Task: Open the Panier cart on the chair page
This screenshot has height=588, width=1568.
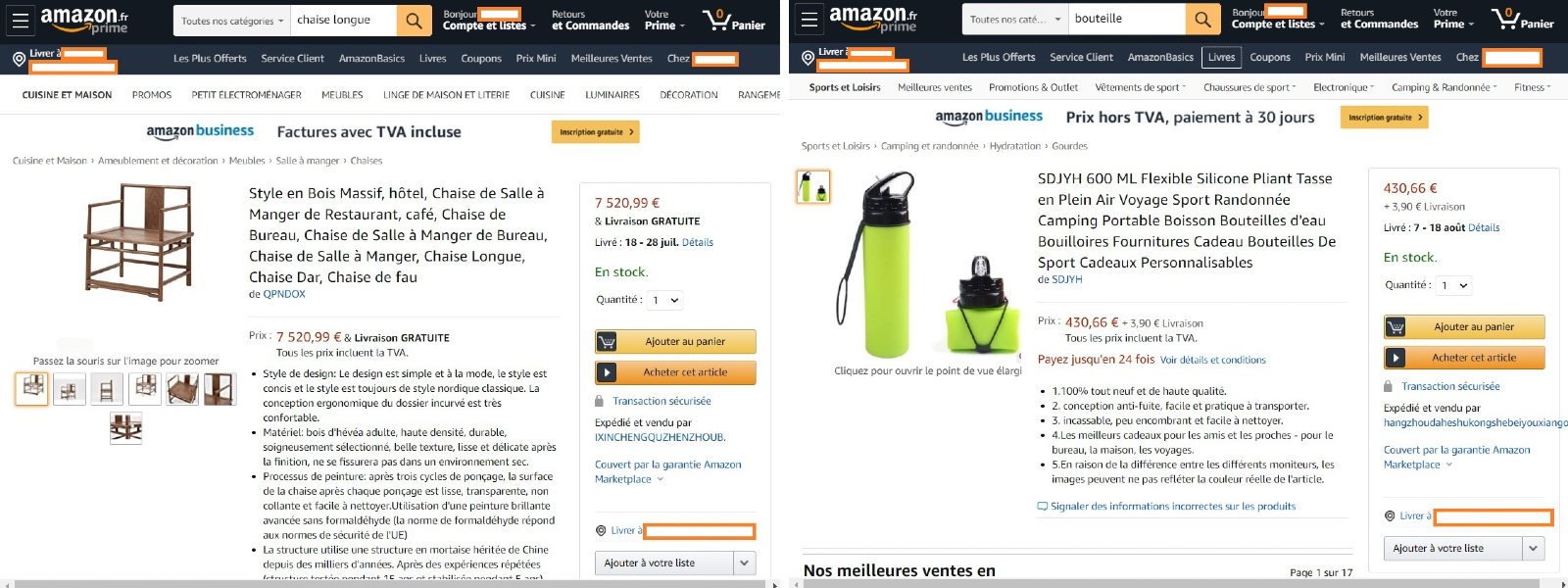Action: pos(733,20)
